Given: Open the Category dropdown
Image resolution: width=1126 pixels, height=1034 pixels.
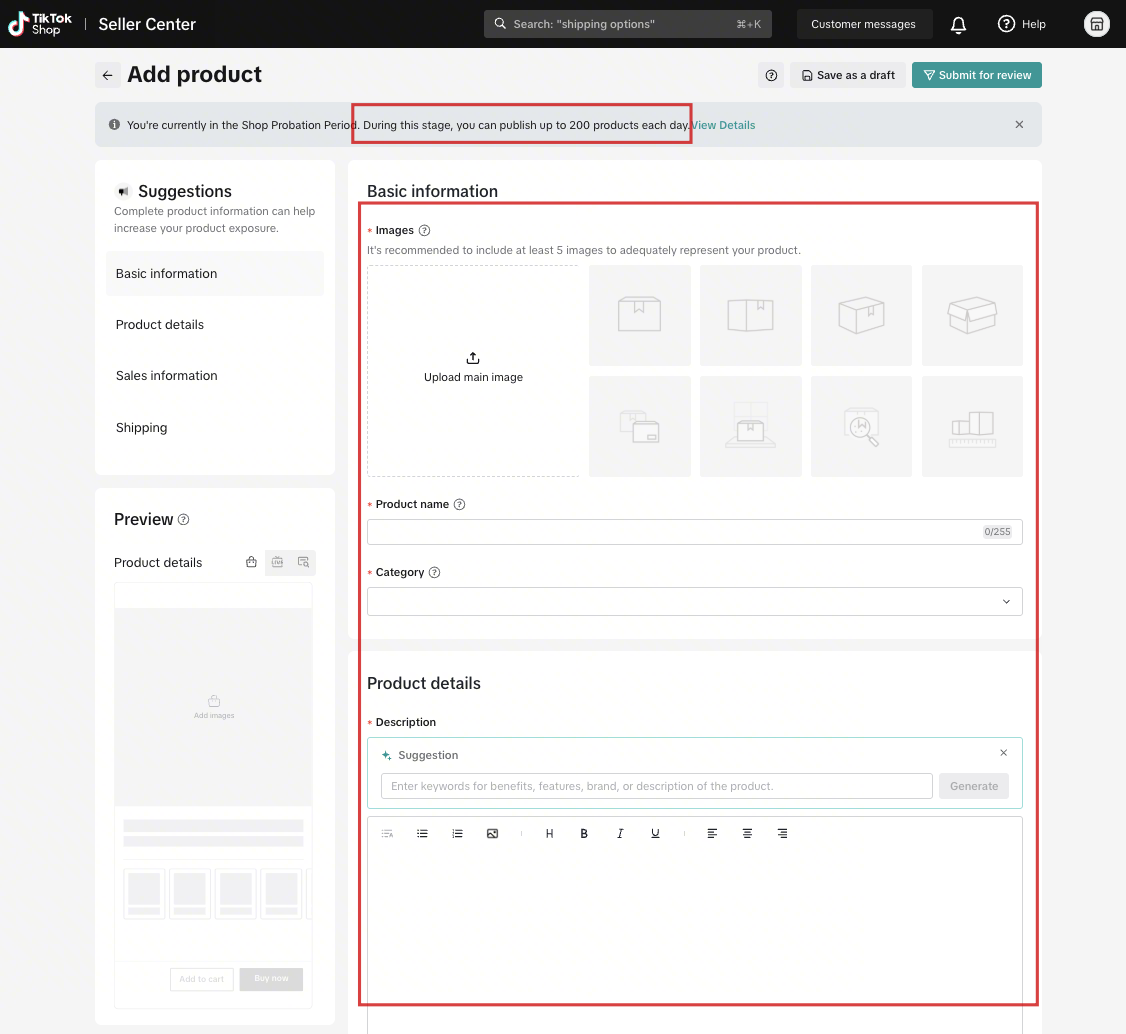Looking at the screenshot, I should (694, 602).
